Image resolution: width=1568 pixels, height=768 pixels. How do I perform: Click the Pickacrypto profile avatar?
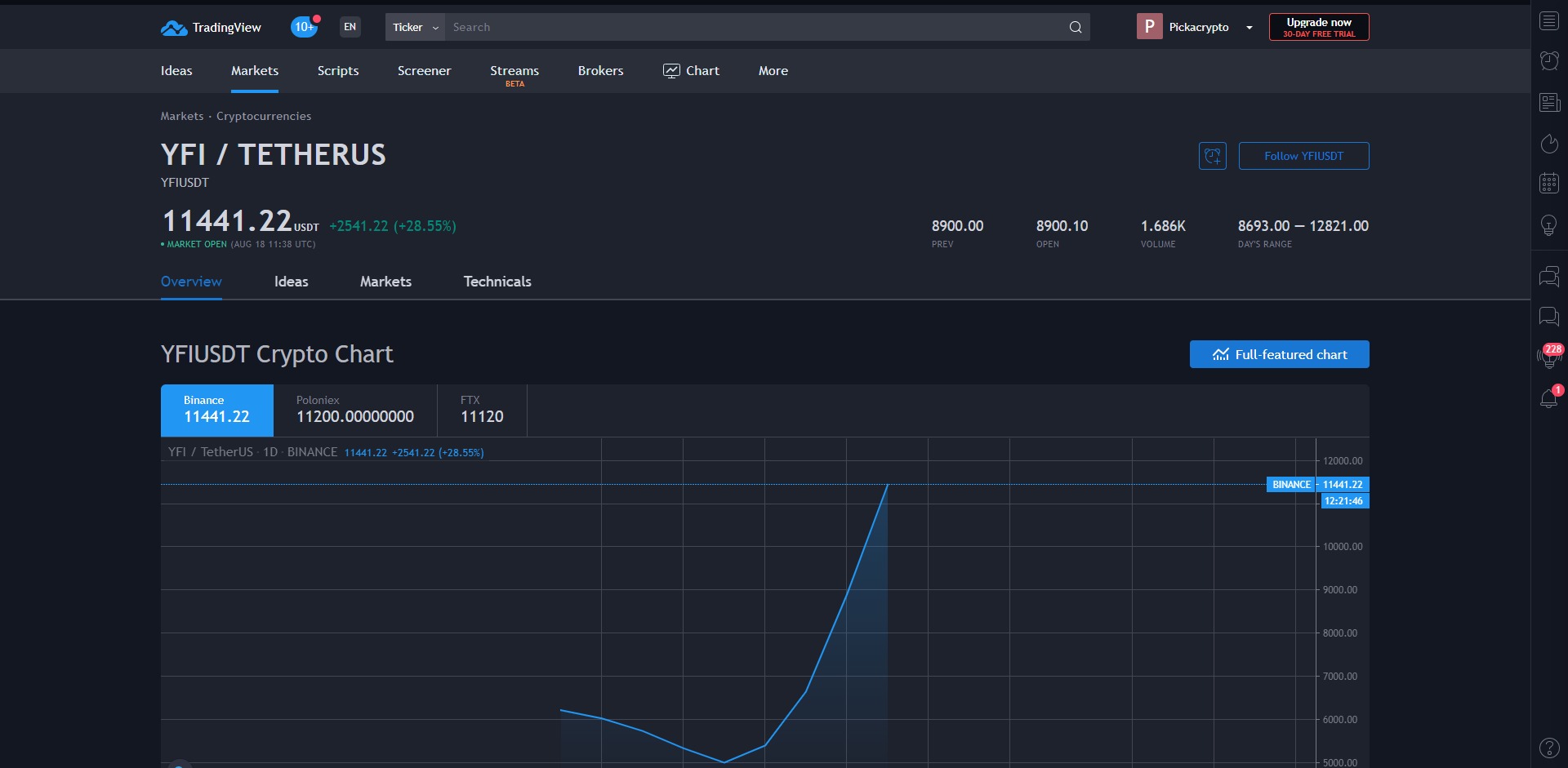tap(1149, 27)
